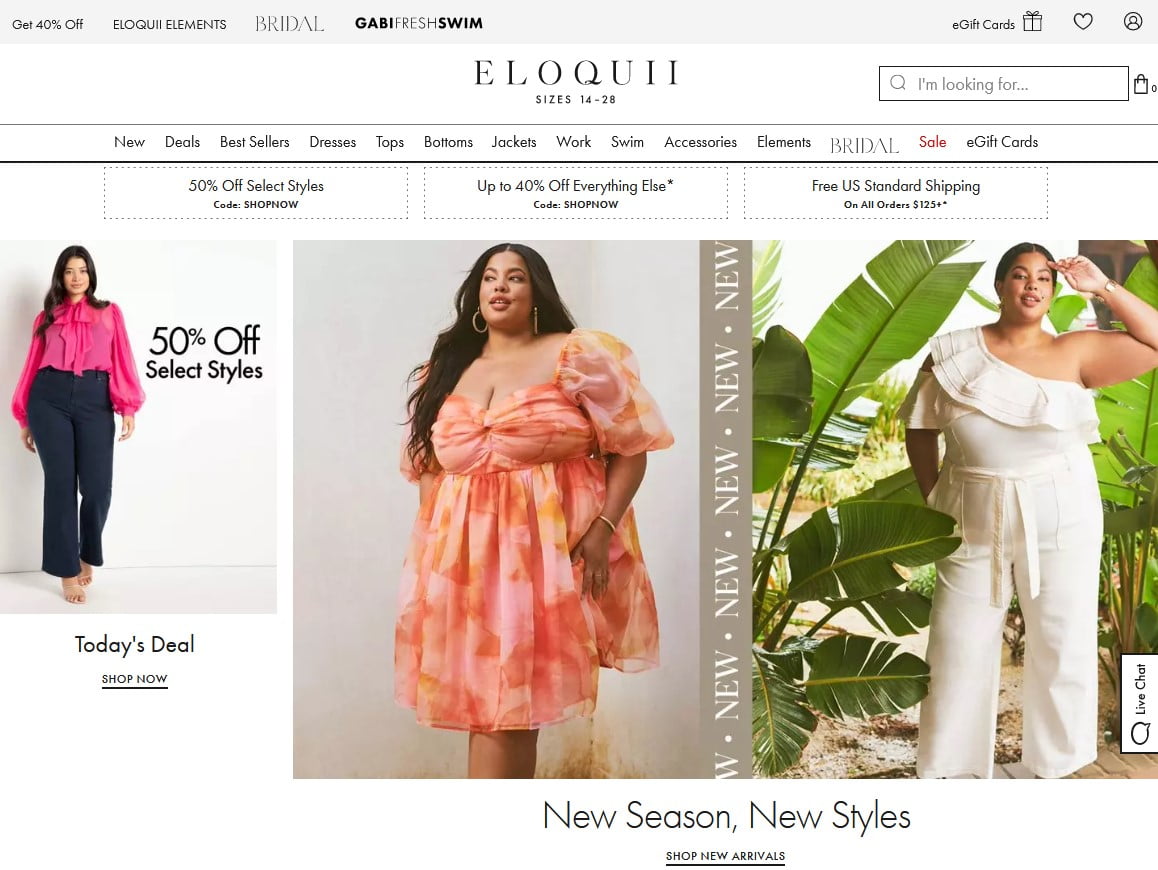
Task: Open the eGift Cards gift box icon
Action: [1032, 21]
